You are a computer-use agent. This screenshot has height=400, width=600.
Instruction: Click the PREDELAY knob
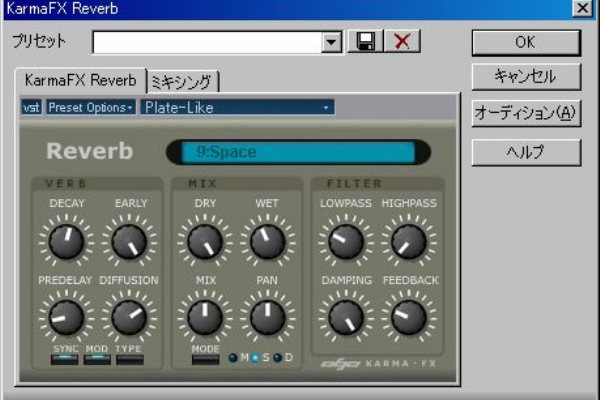tap(66, 317)
